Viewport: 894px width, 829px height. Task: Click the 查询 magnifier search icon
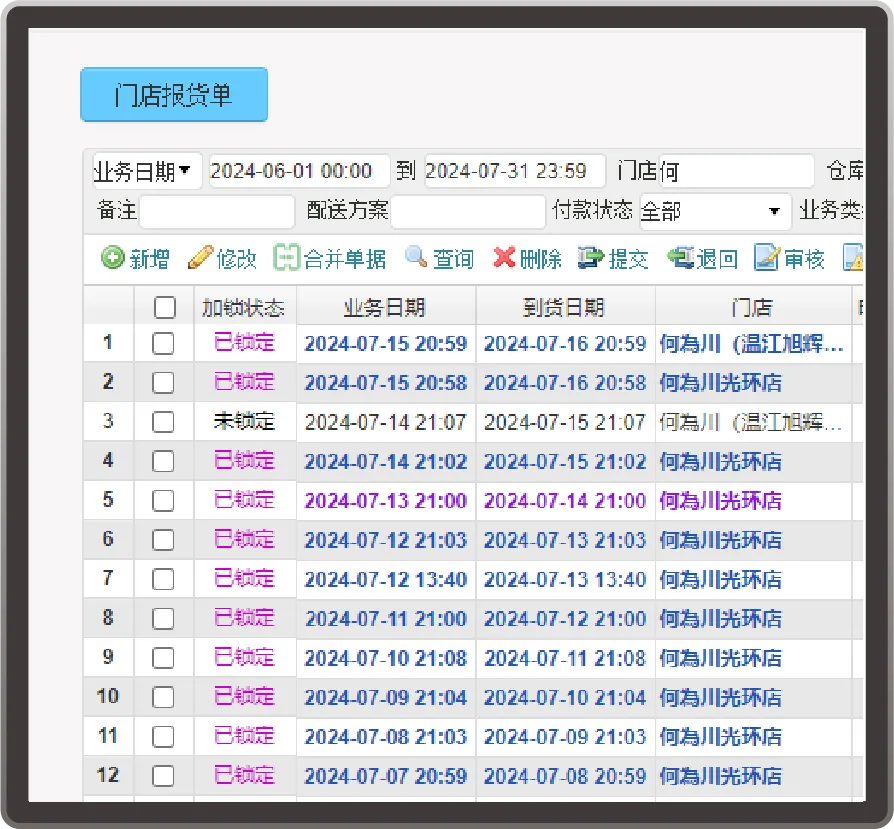[416, 257]
